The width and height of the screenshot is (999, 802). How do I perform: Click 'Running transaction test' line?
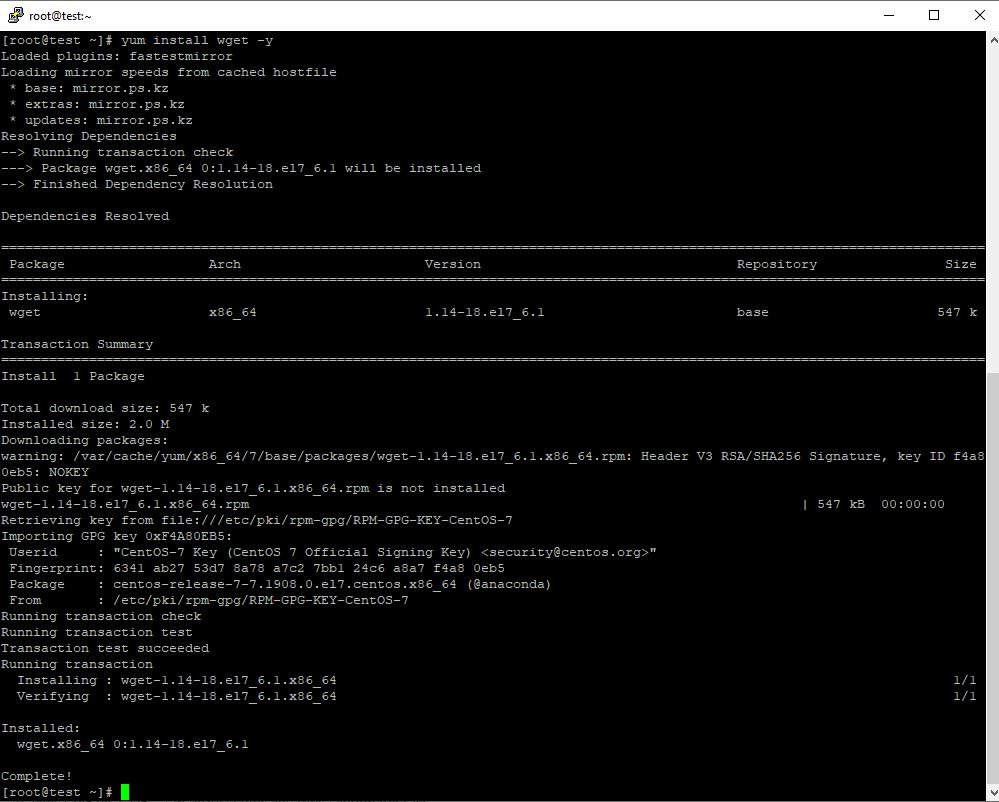point(97,632)
